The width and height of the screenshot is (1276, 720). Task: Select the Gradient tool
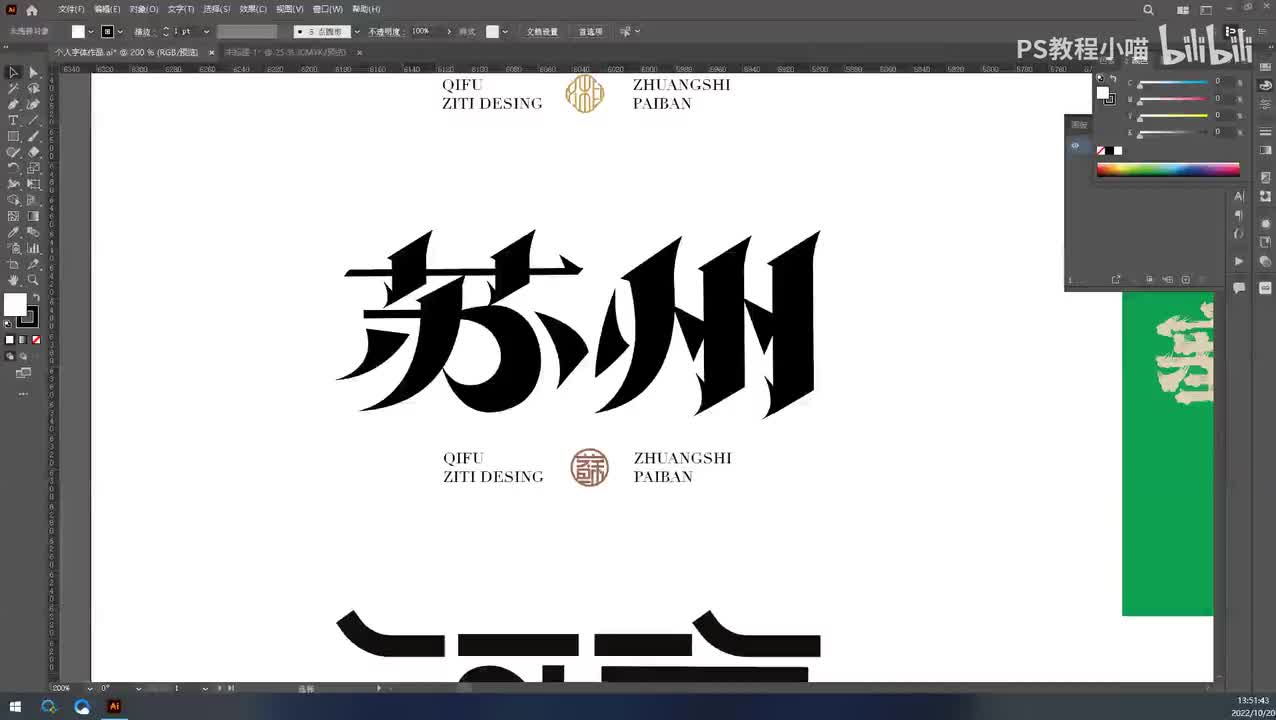click(x=33, y=216)
